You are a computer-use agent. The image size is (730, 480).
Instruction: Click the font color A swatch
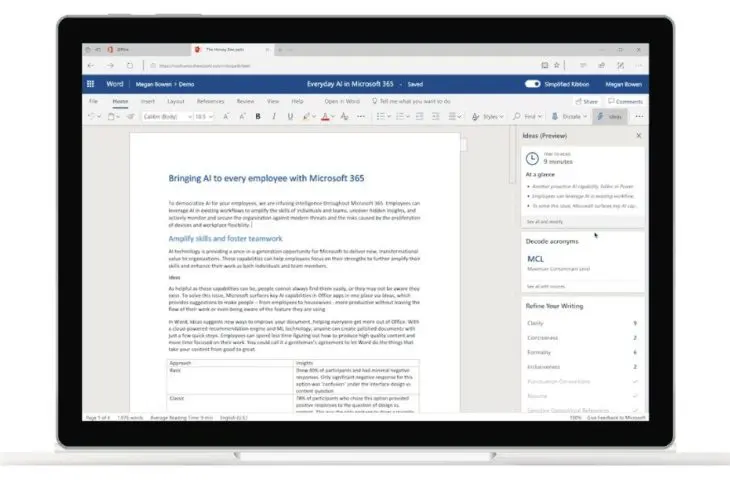pyautogui.click(x=325, y=116)
